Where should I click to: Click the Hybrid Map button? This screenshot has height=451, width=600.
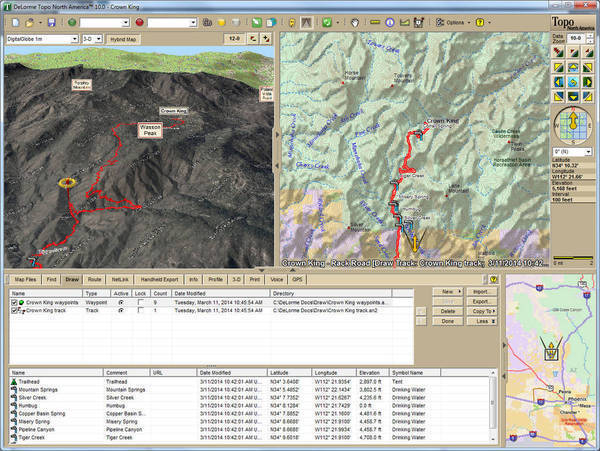[123, 39]
